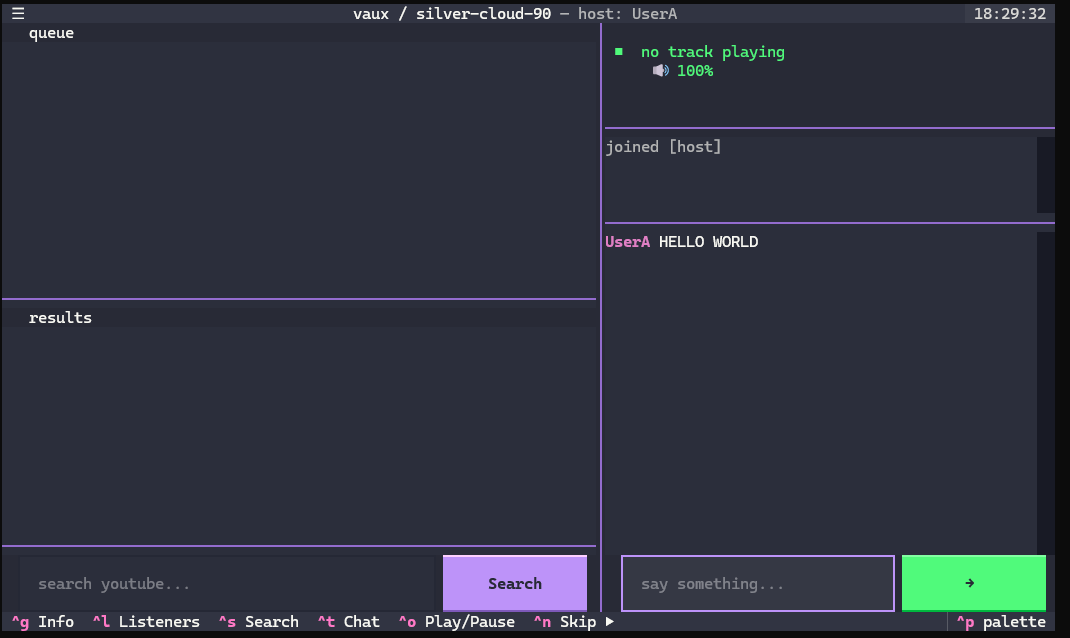Open the hamburger menu icon in header
The width and height of the screenshot is (1070, 638).
[x=18, y=14]
